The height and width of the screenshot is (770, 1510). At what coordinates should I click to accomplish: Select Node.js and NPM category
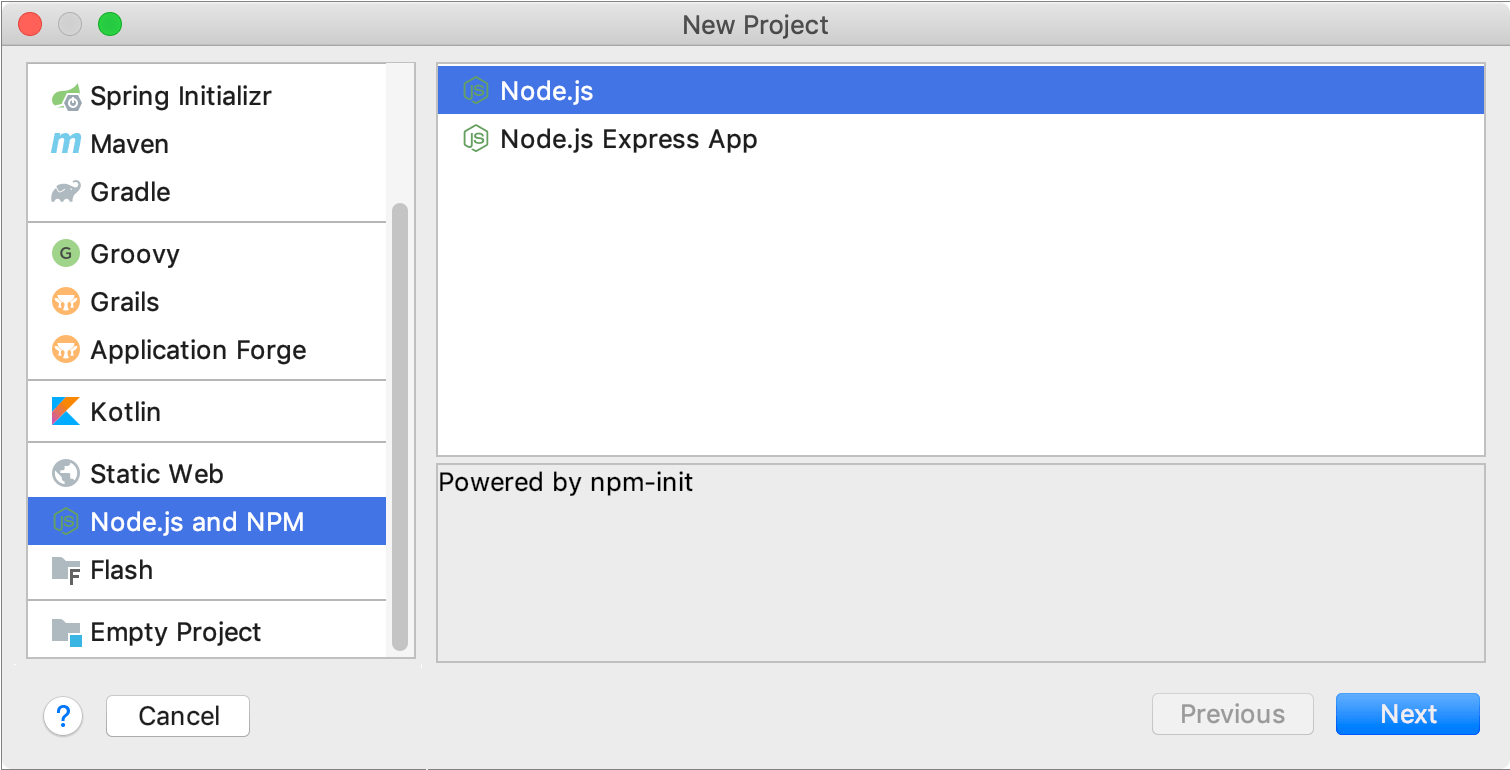[x=207, y=522]
